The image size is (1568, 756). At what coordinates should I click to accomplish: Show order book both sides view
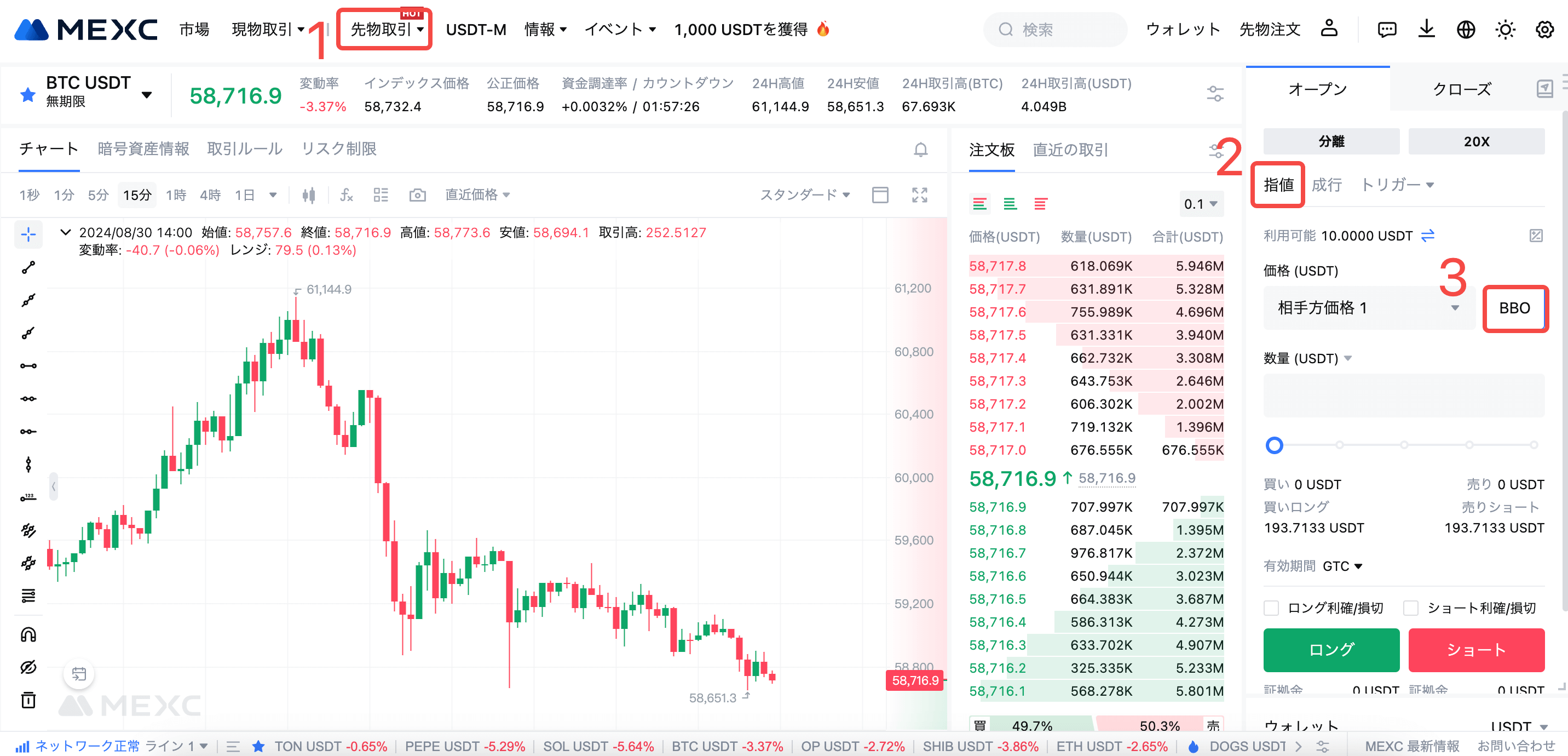pos(979,204)
